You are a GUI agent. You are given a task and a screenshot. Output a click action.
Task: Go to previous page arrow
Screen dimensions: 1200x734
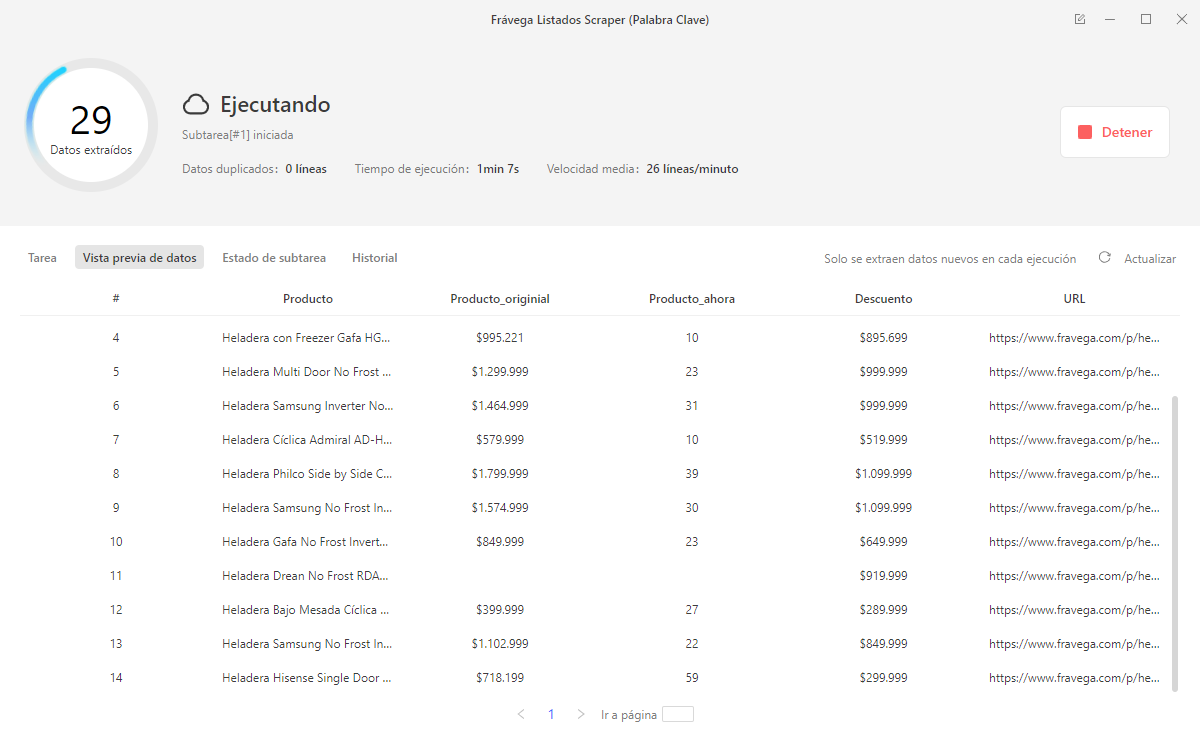pos(521,715)
